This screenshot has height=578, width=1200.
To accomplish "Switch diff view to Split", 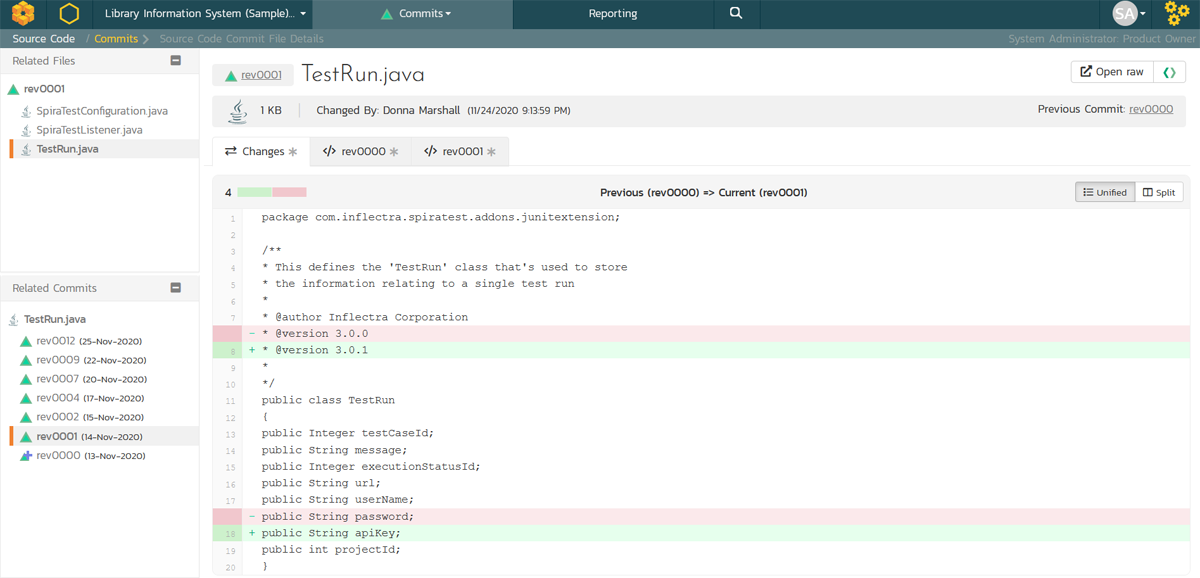I will [1159, 192].
